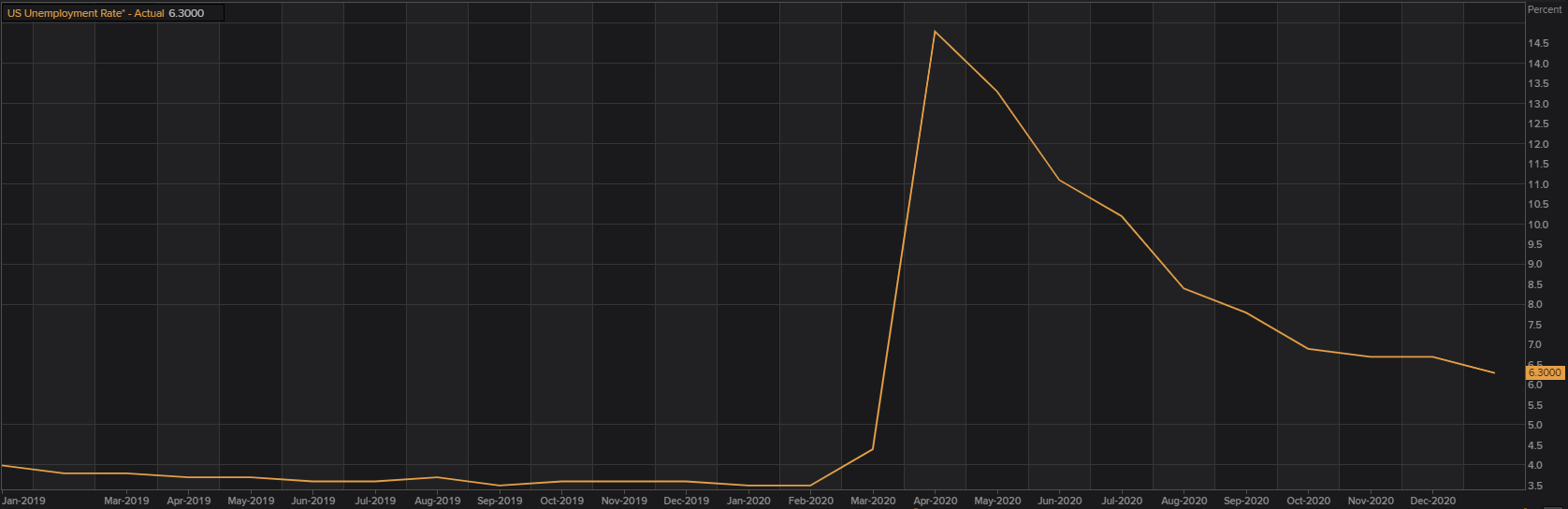Click the 12.0 value on percent axis
The image size is (1568, 509).
click(1538, 144)
